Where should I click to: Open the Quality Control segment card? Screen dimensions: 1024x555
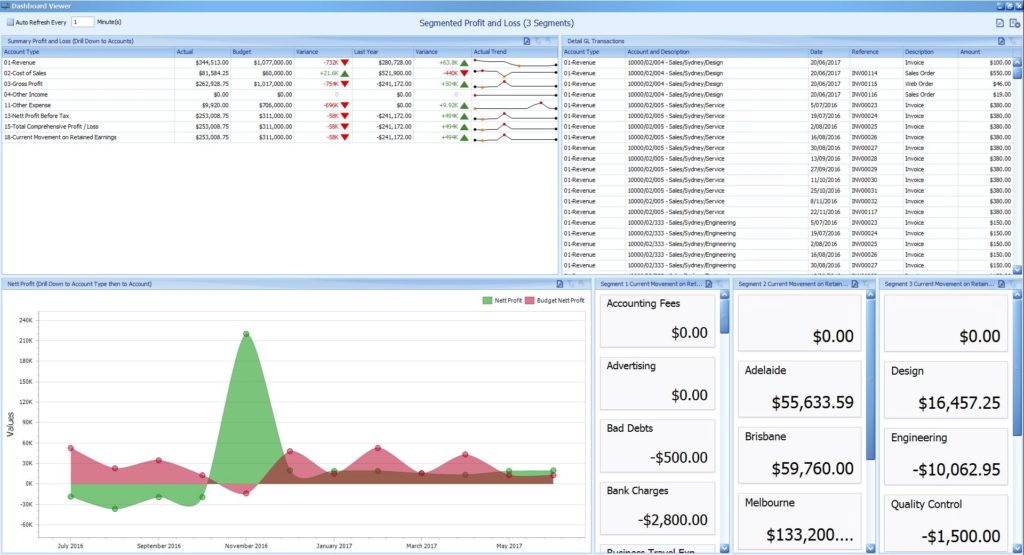[946, 522]
